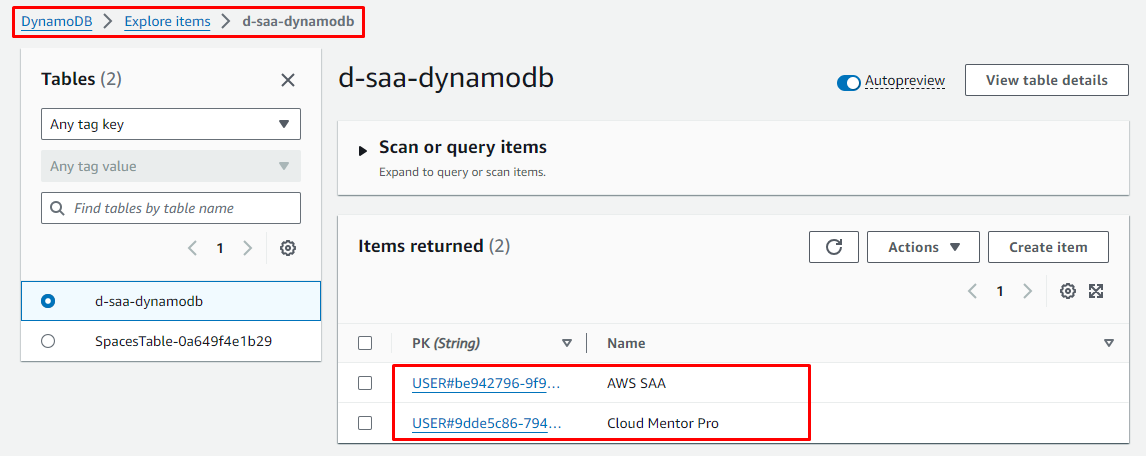Check the box for AWS SAA item
The width and height of the screenshot is (1146, 456).
(365, 383)
